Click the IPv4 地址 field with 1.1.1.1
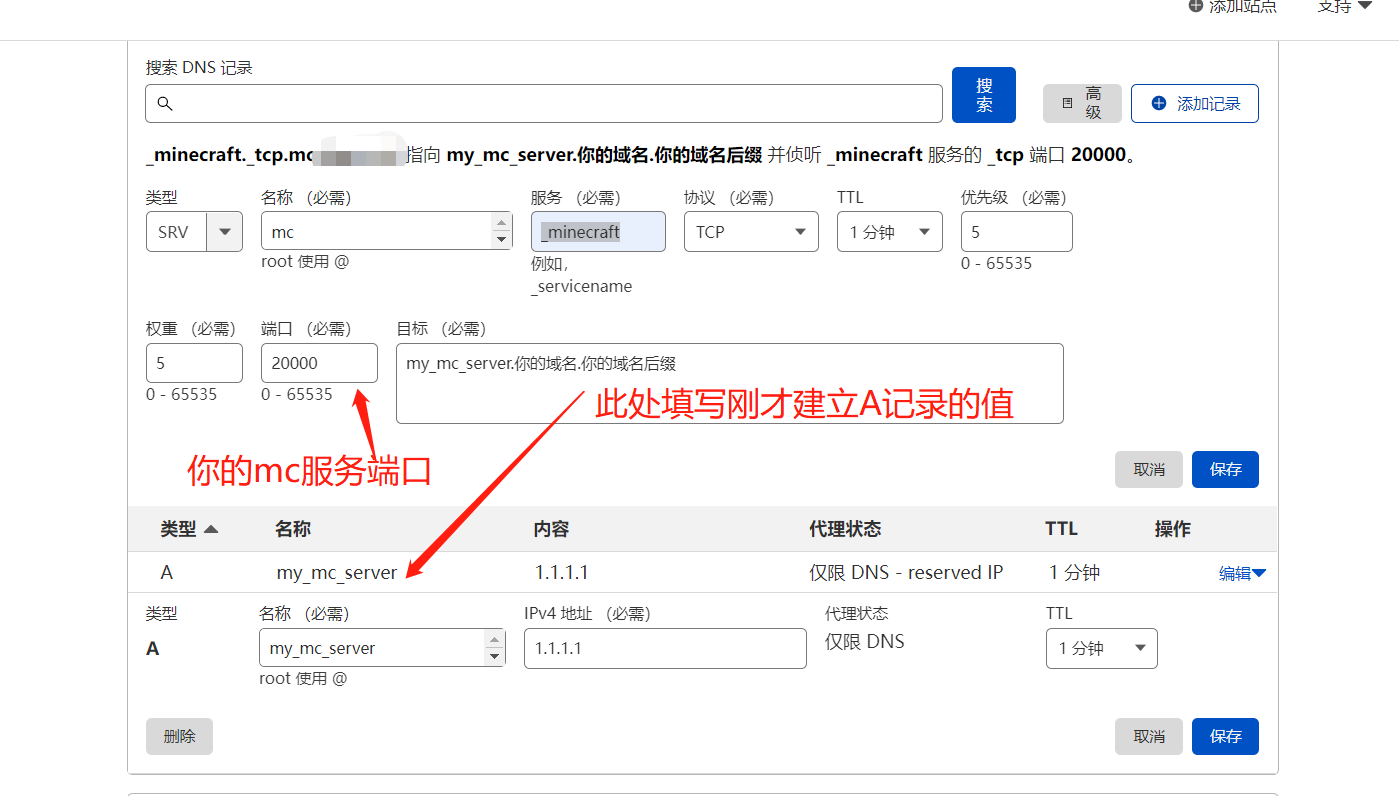The width and height of the screenshot is (1399, 796). click(665, 648)
